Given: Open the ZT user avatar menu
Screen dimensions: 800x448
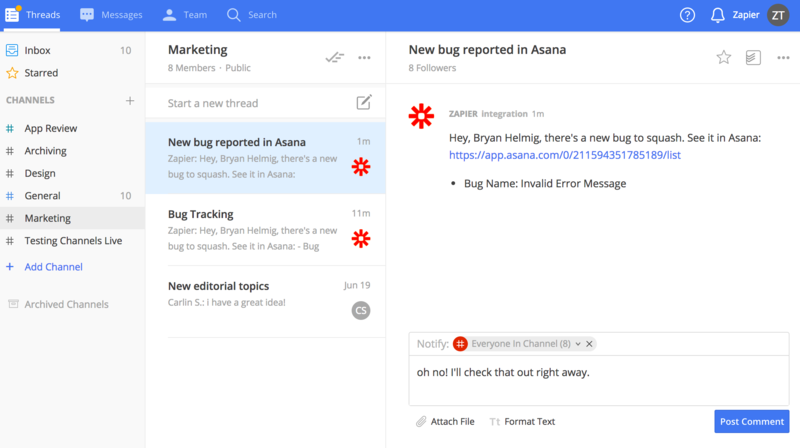Looking at the screenshot, I should point(778,15).
